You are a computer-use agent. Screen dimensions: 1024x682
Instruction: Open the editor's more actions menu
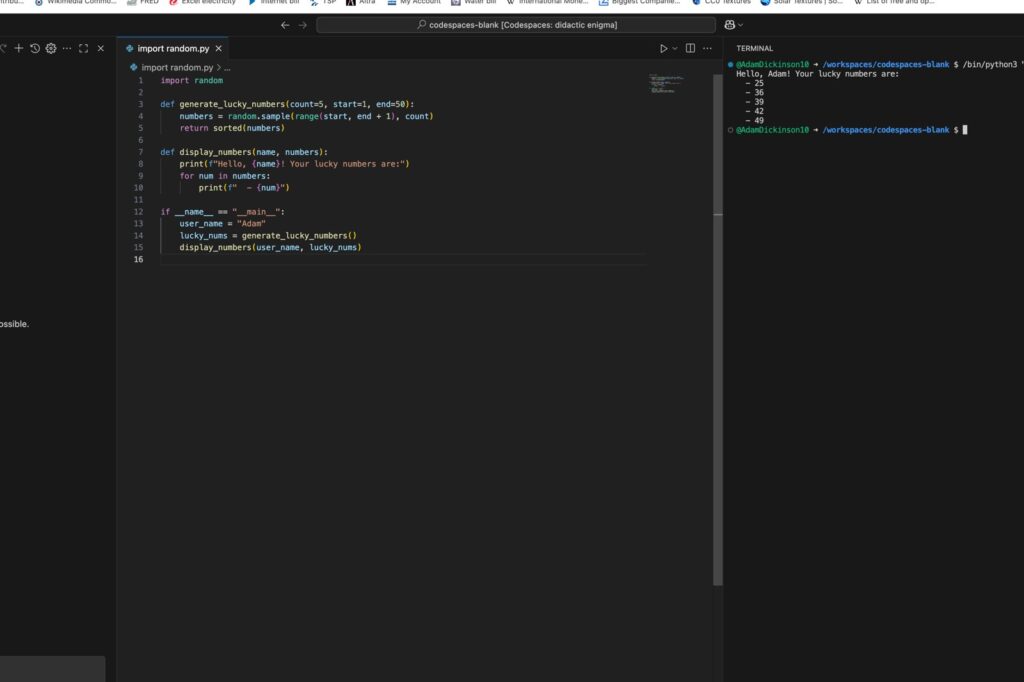pyautogui.click(x=707, y=48)
